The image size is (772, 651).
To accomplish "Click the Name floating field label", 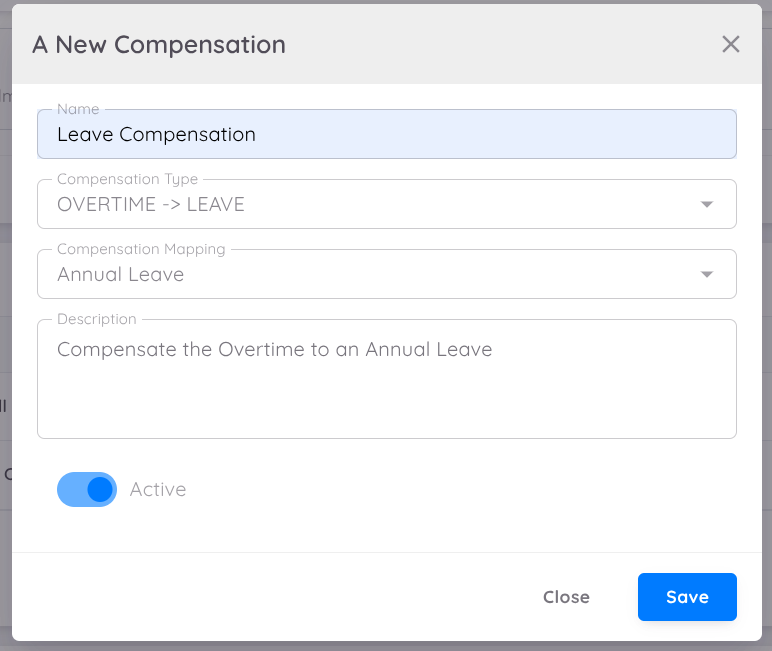I will point(78,109).
